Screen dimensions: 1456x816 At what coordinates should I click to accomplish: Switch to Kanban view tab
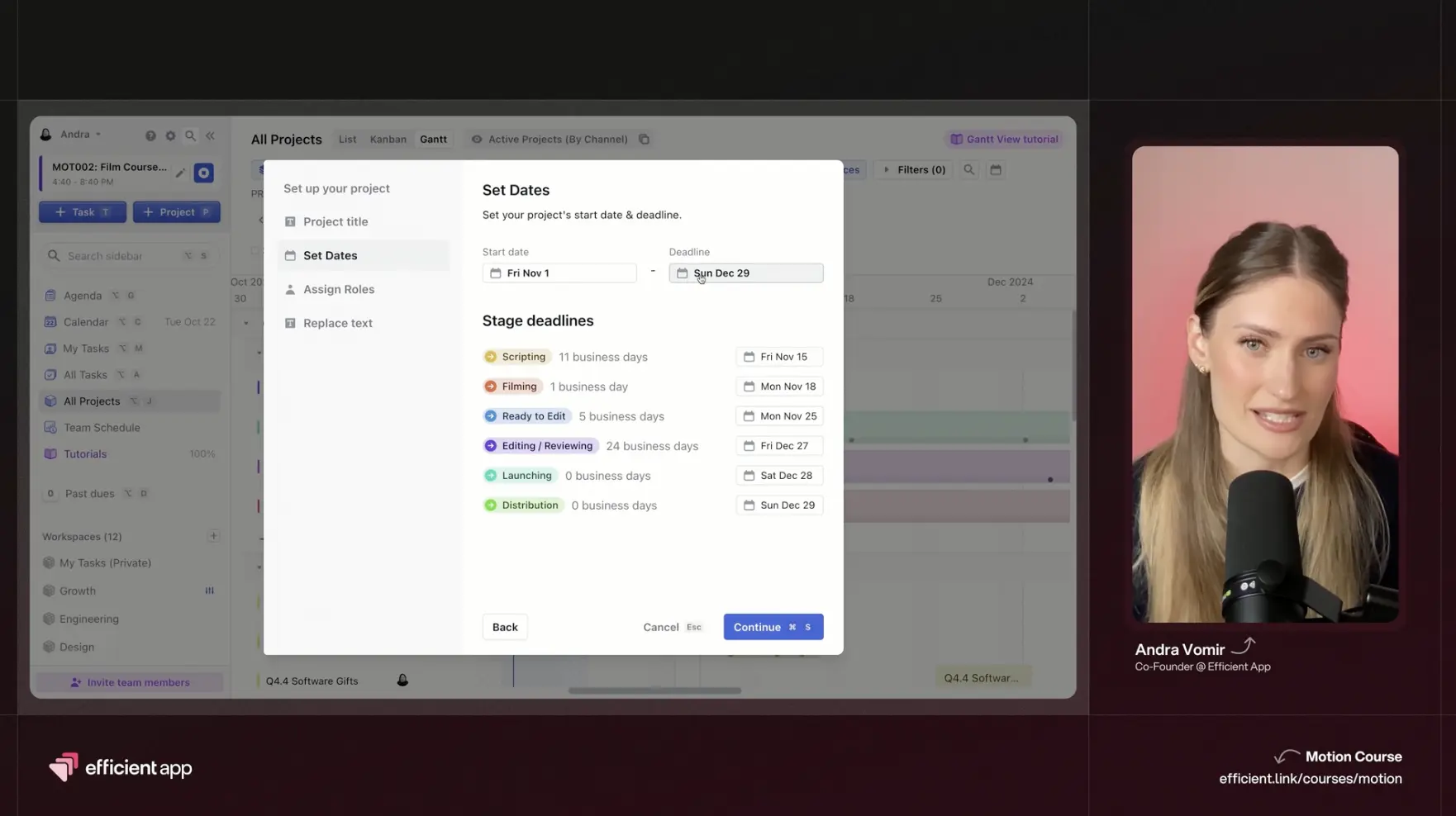pos(388,140)
